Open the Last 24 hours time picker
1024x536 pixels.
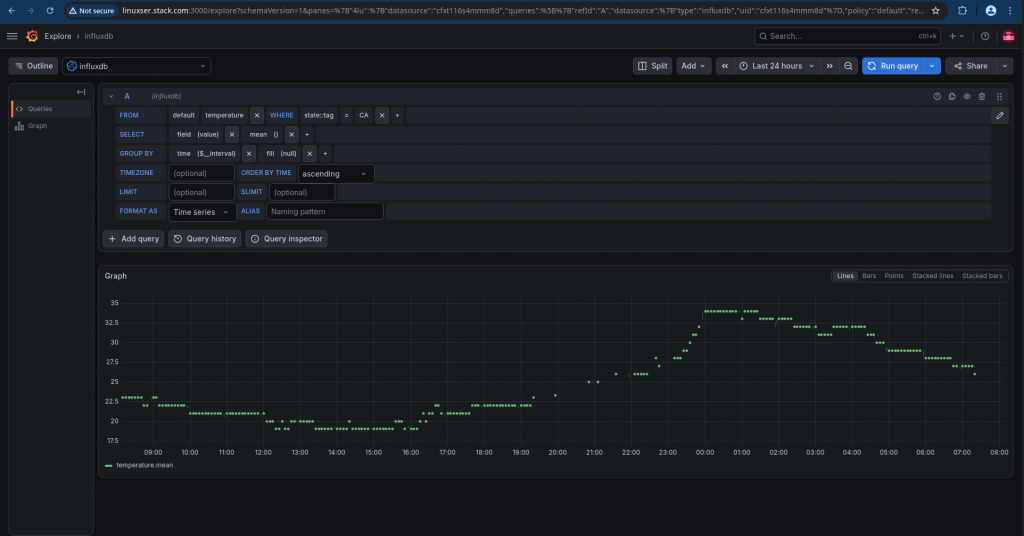tap(776, 66)
